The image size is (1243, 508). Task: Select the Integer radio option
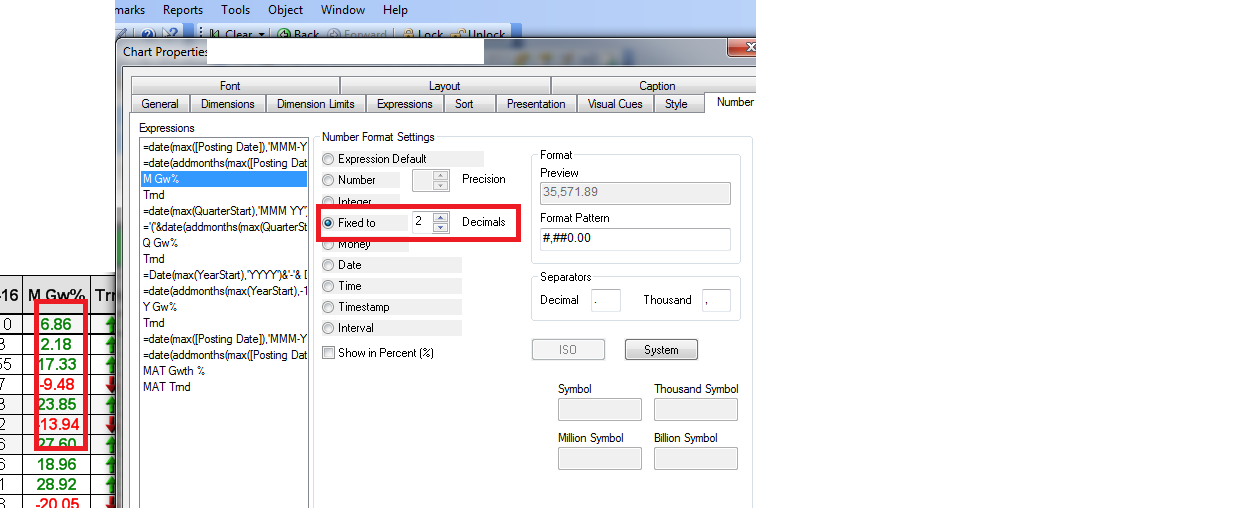(x=329, y=201)
